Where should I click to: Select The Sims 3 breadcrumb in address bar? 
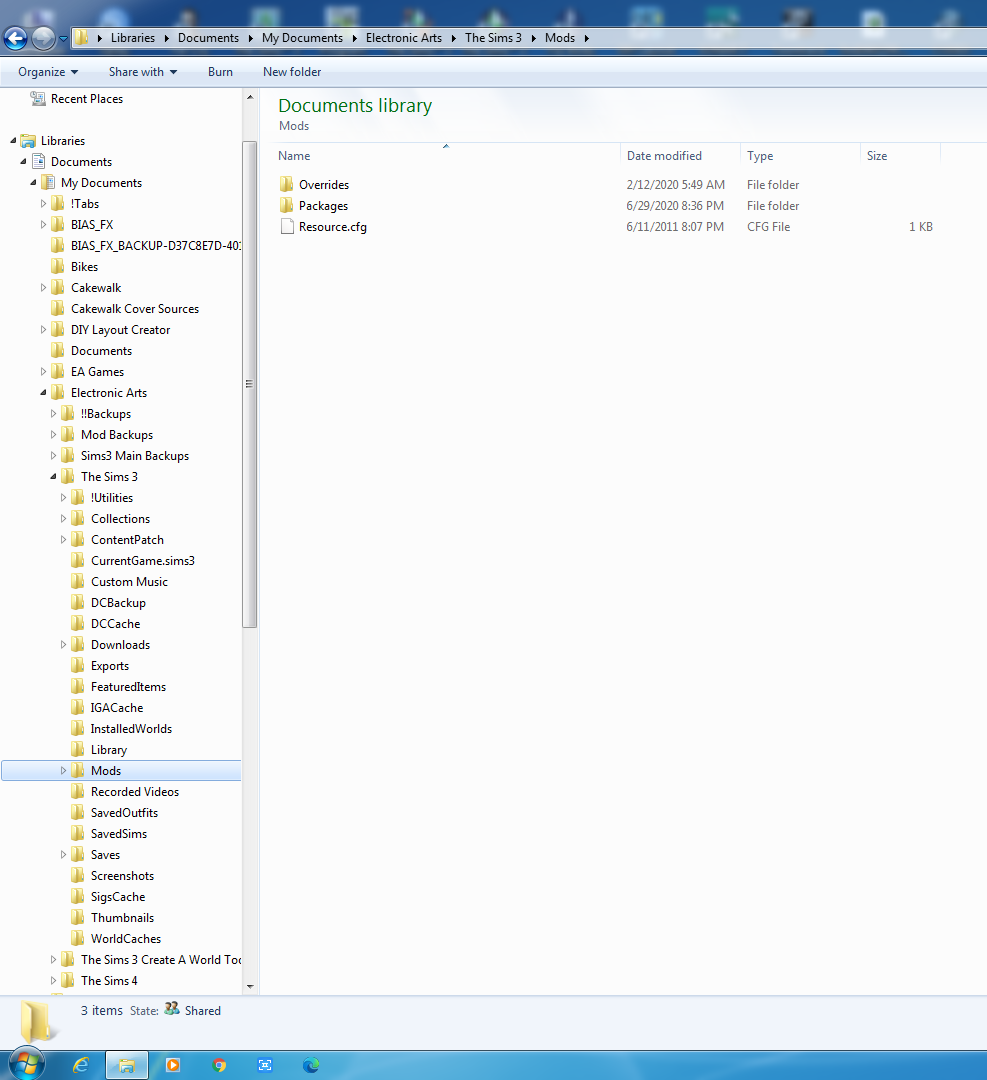pyautogui.click(x=493, y=38)
